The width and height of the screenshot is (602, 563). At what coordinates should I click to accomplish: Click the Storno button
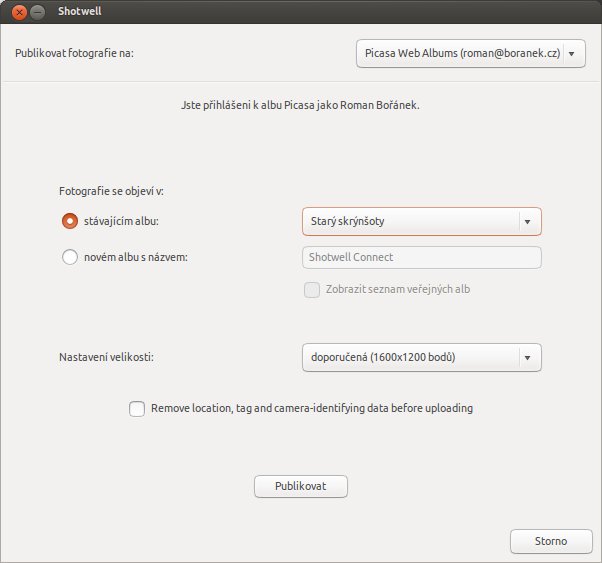(x=551, y=541)
